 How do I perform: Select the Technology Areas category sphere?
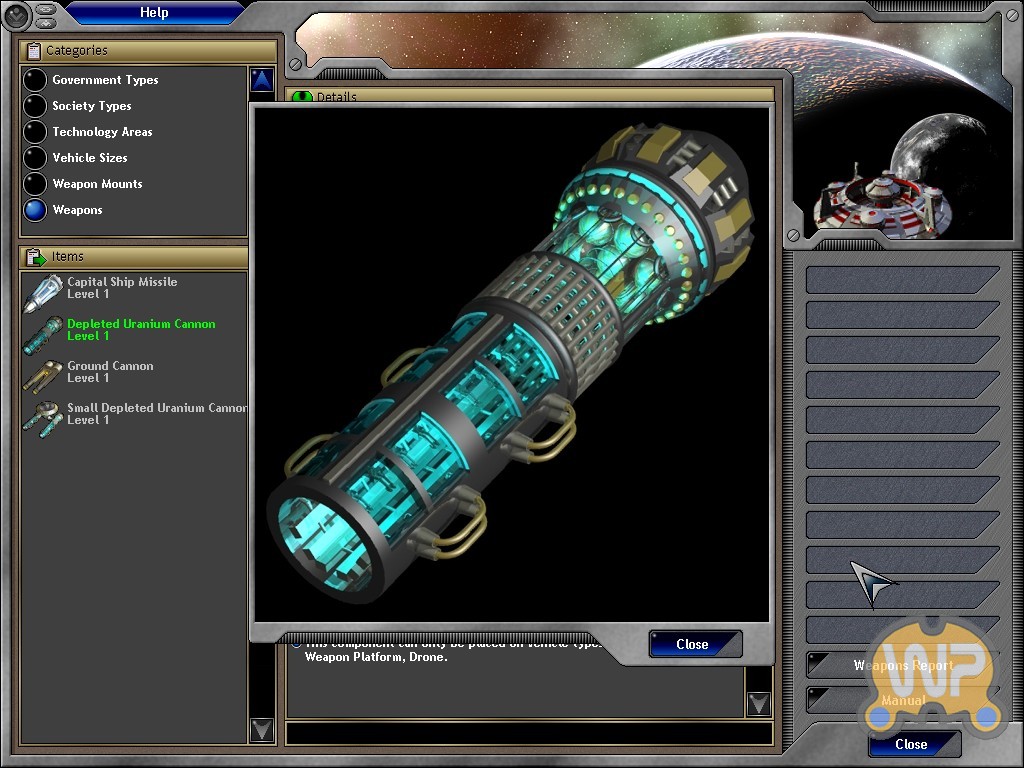point(35,132)
